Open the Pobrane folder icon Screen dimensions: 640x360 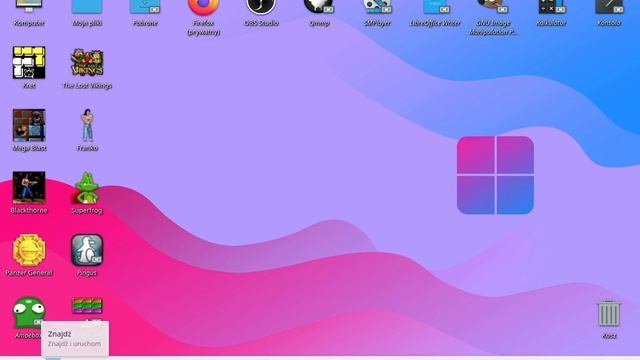pos(145,6)
